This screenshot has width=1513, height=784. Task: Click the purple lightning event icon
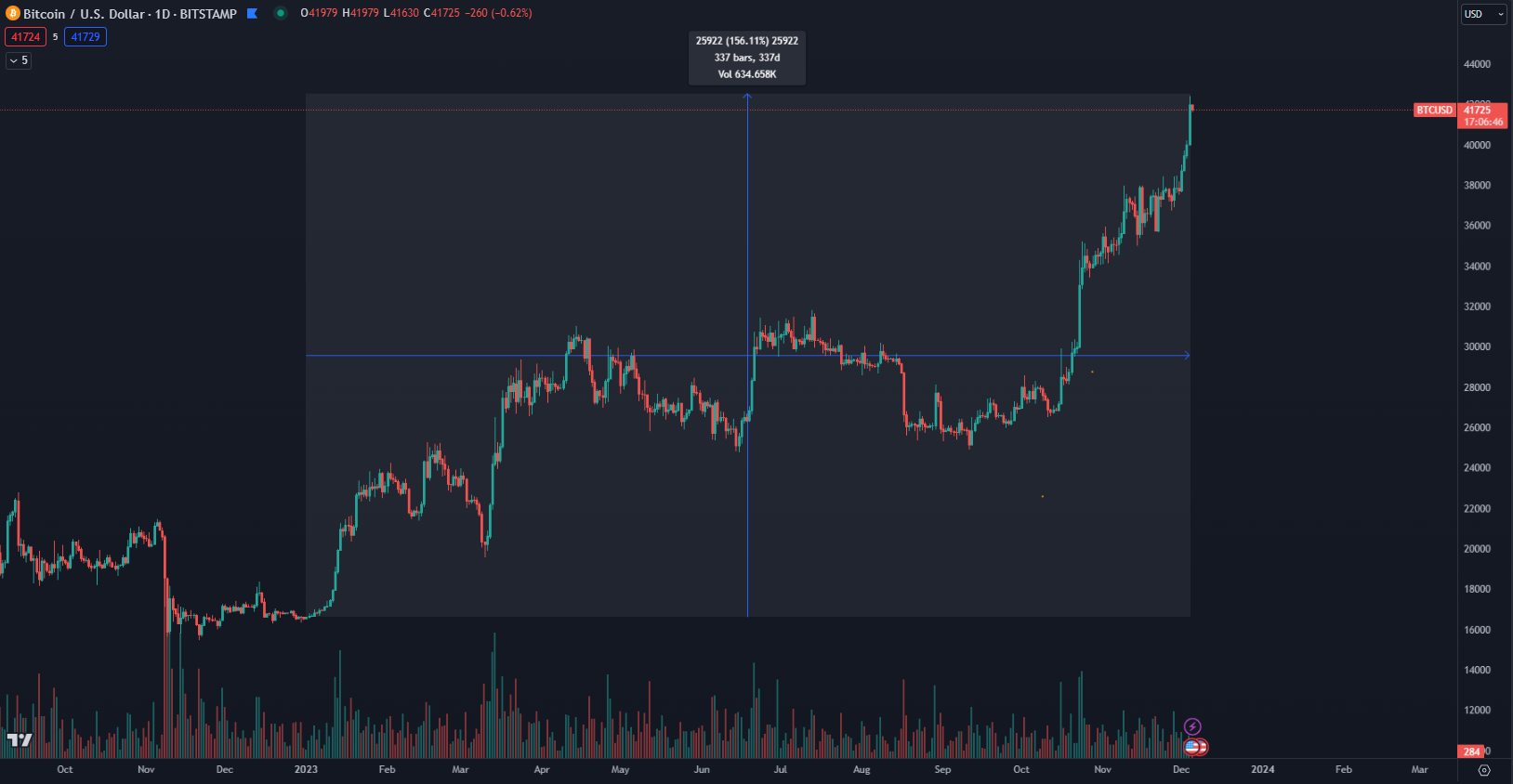(1192, 726)
